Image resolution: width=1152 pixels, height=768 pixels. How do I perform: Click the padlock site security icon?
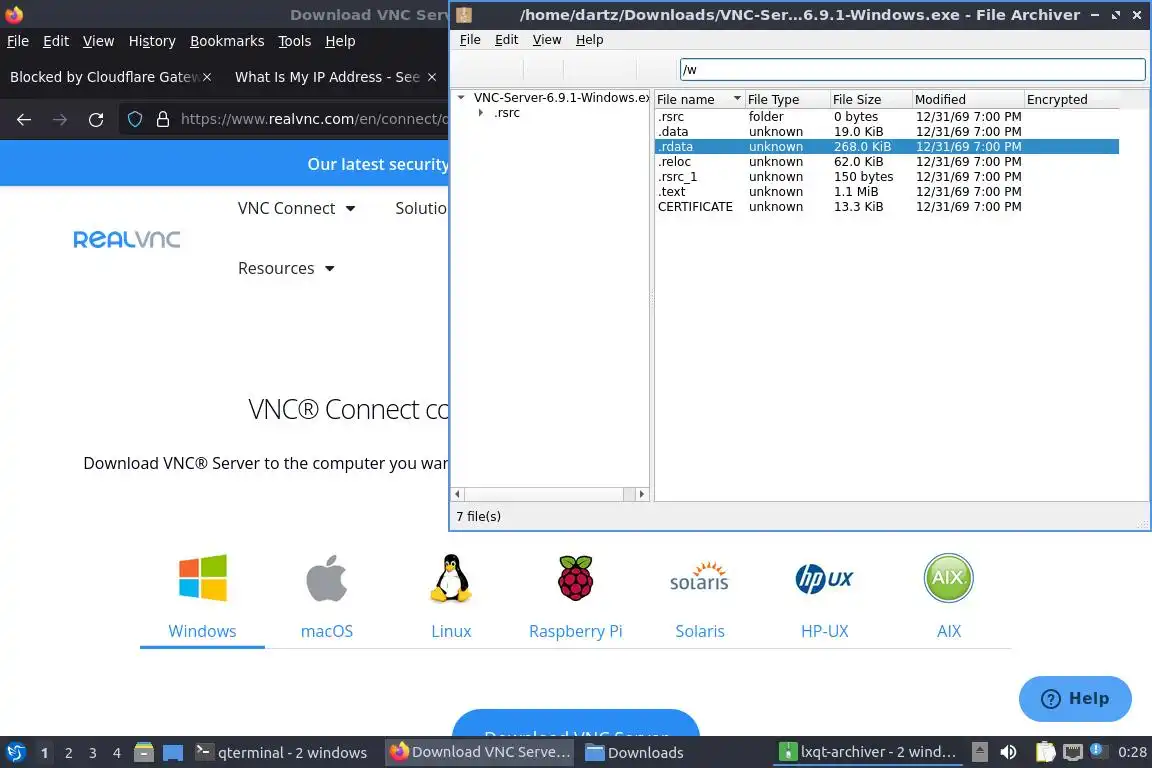163,119
